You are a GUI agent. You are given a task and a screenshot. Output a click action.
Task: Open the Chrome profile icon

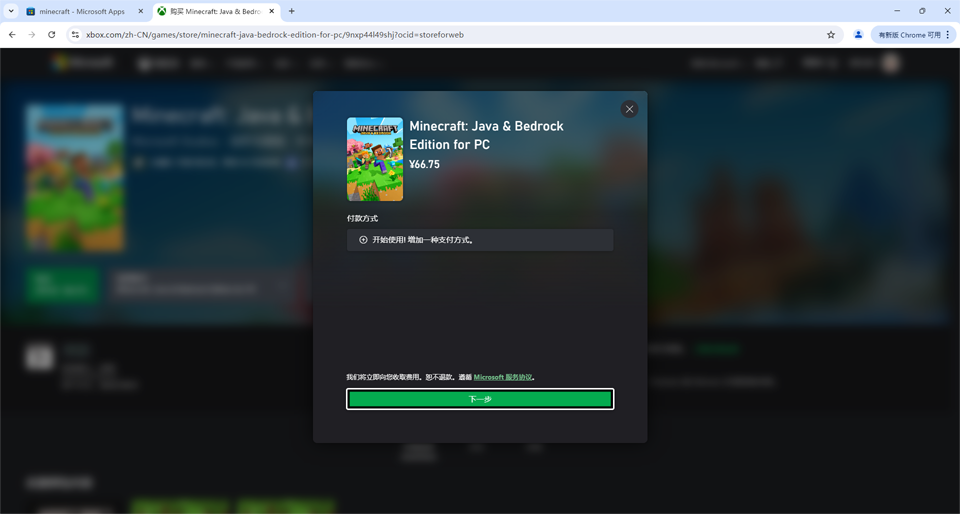click(858, 35)
